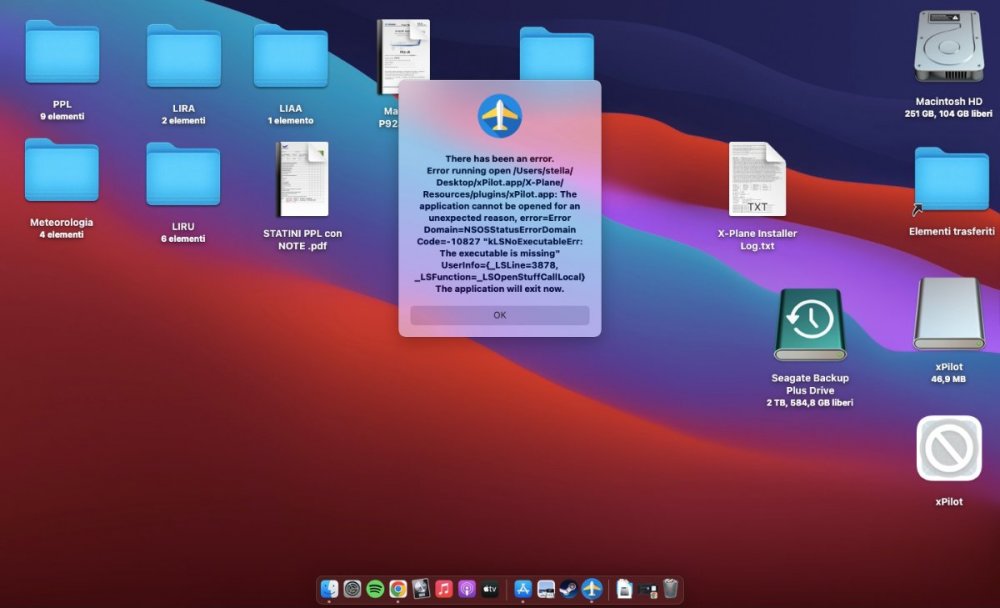This screenshot has width=1000, height=608.
Task: Click the Steam icon in the dock
Action: [568, 589]
